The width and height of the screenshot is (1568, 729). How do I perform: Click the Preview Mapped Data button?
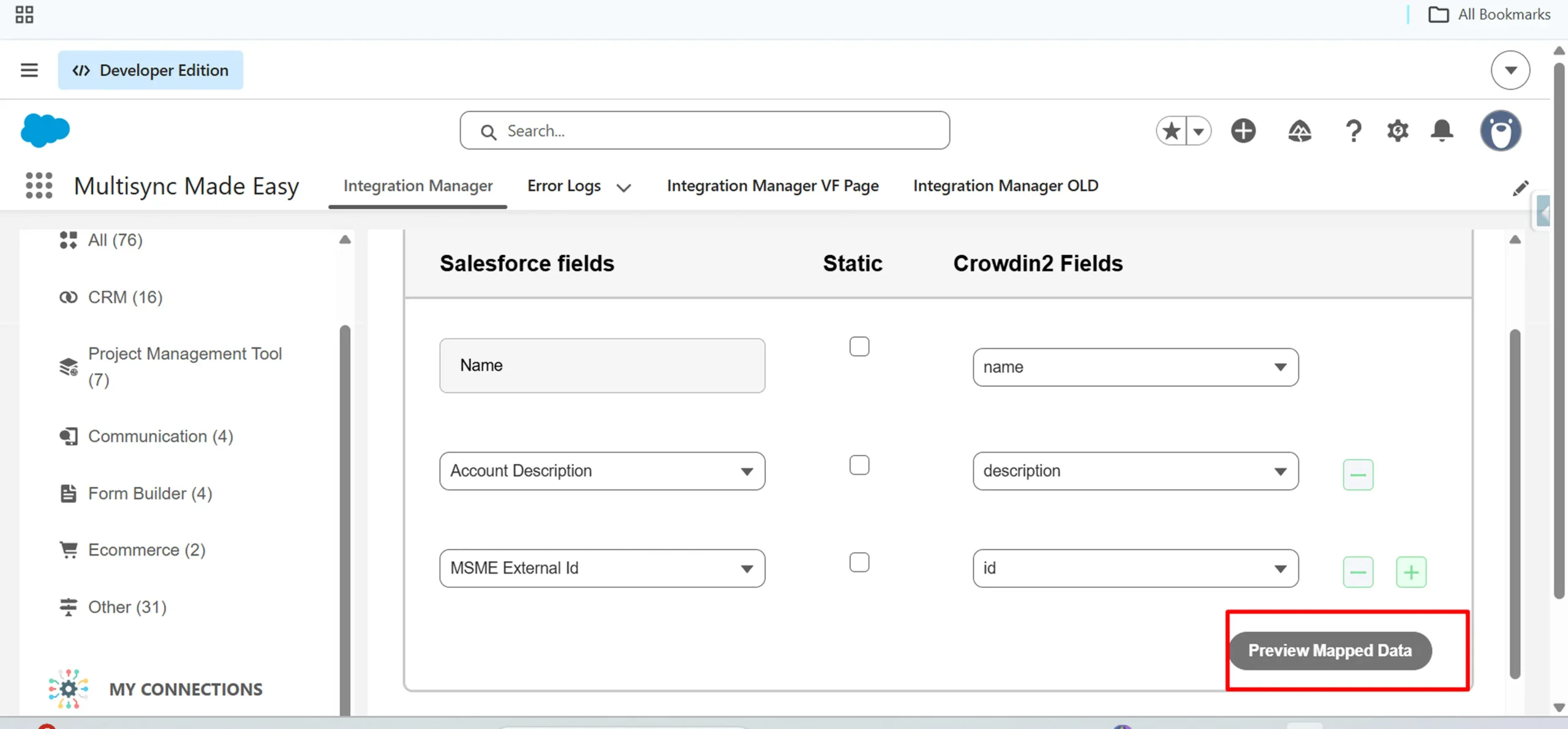[1330, 651]
